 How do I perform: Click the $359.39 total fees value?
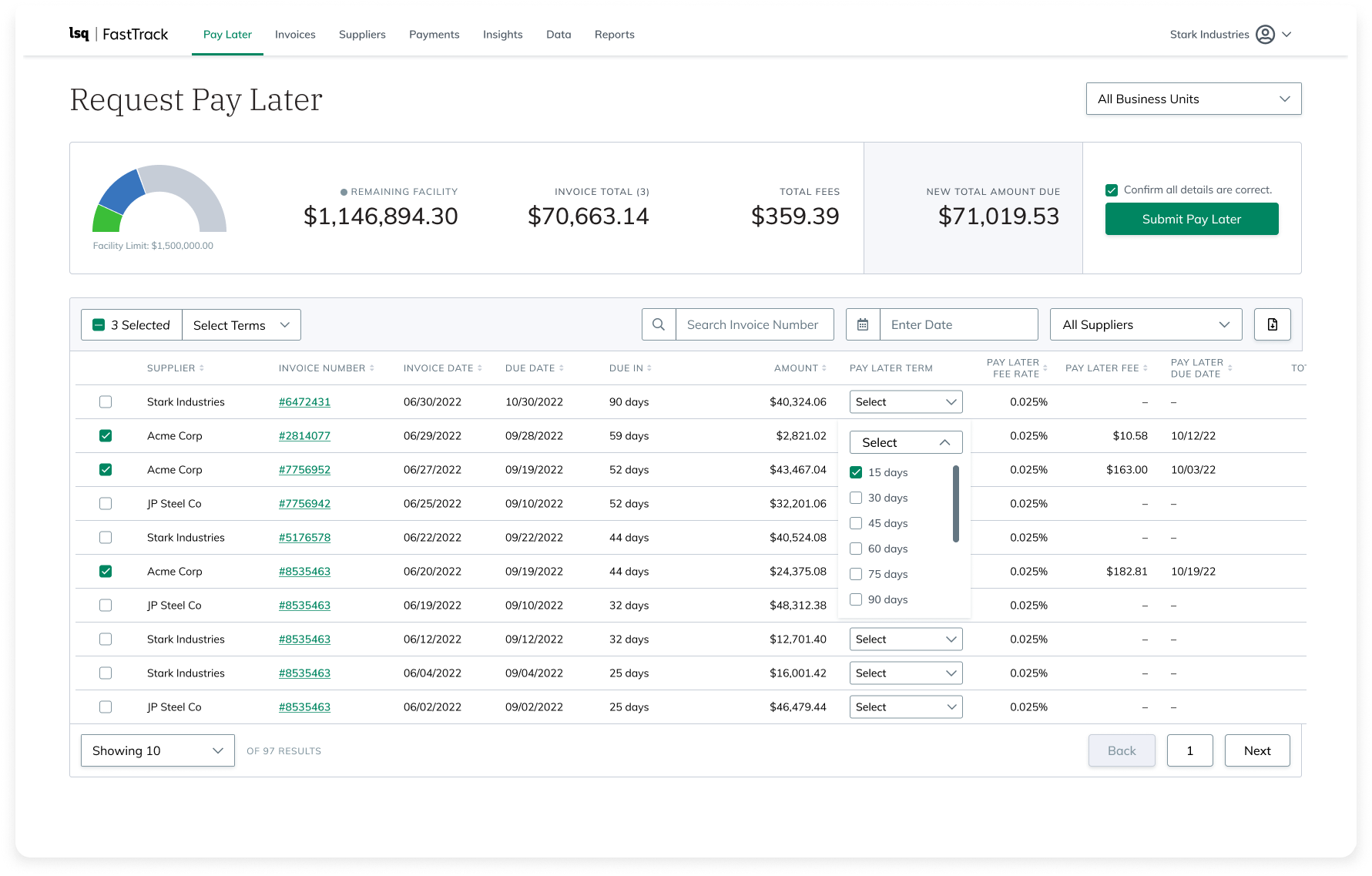[x=795, y=216]
